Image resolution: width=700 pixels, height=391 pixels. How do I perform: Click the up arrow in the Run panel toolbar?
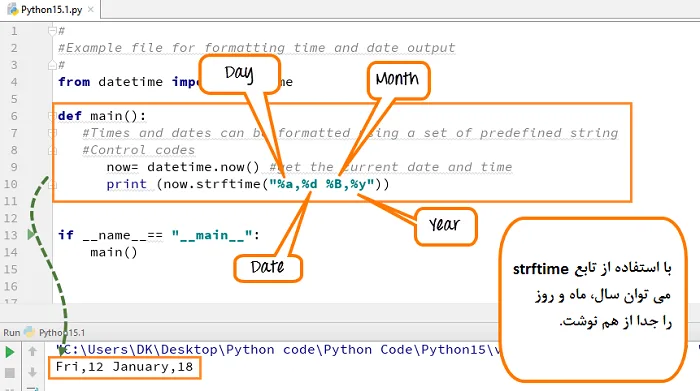[x=32, y=352]
